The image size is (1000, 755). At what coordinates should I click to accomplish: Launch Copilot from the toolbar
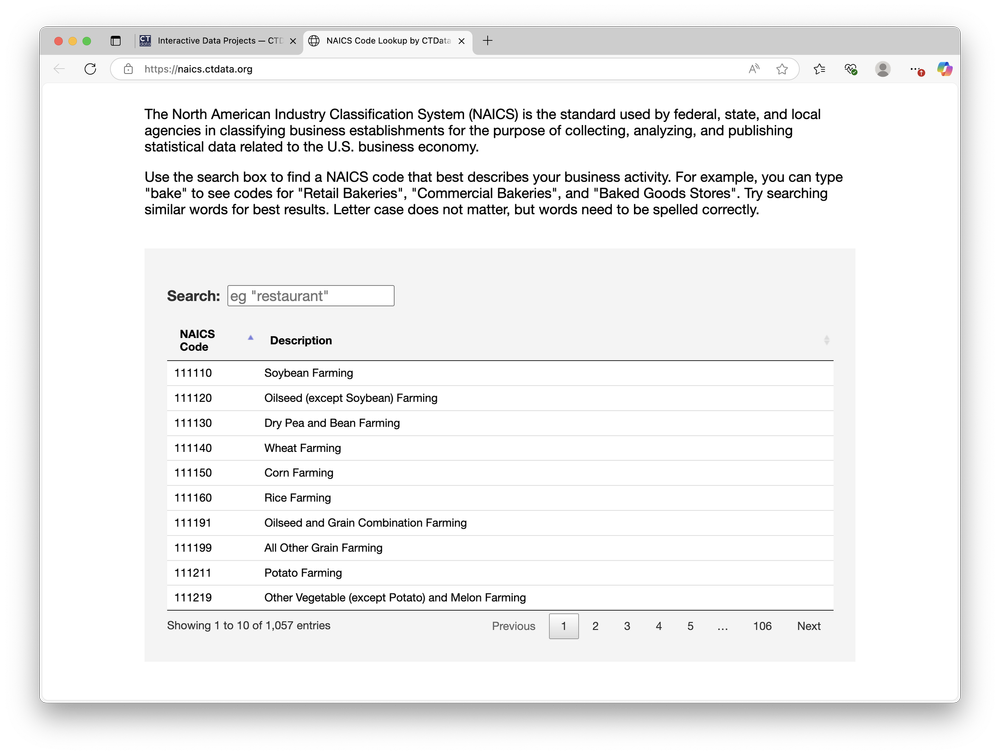[x=944, y=69]
